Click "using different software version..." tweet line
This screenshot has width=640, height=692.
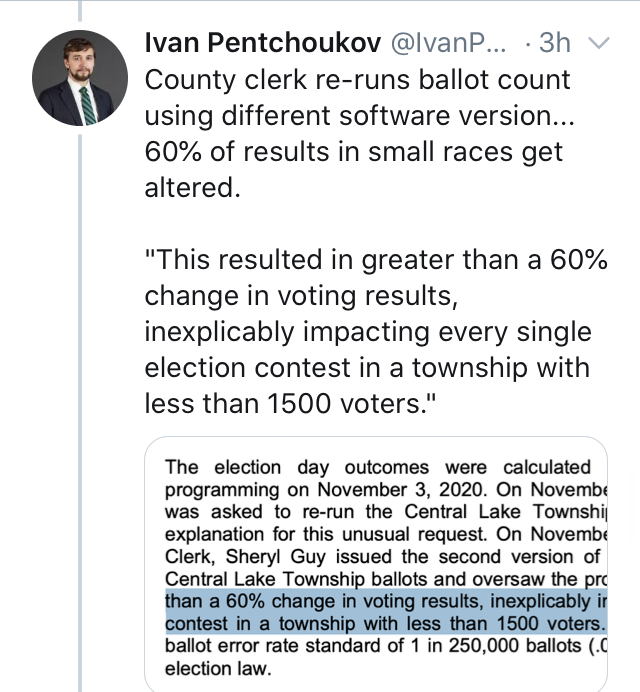360,116
